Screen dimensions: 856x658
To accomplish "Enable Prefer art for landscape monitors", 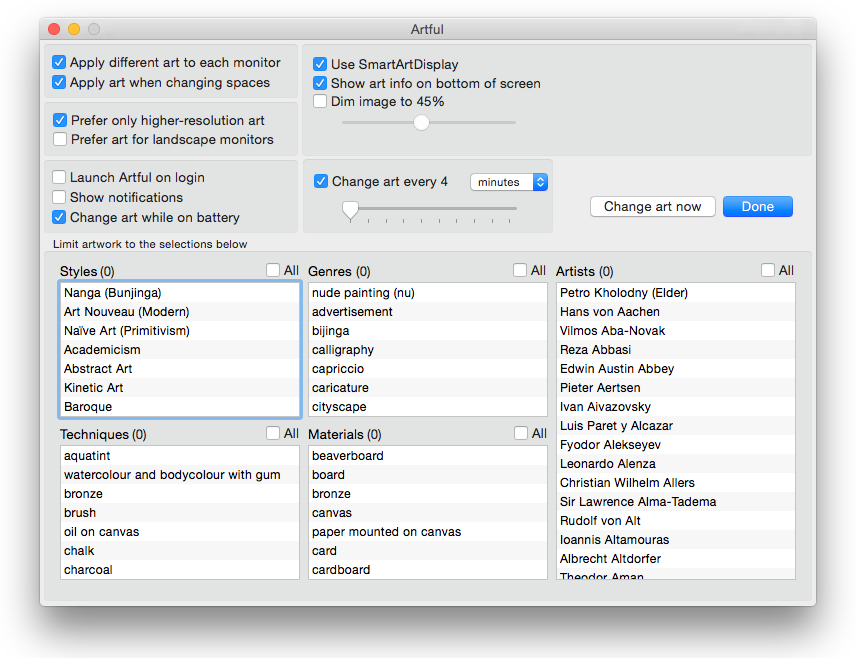I will pyautogui.click(x=60, y=139).
